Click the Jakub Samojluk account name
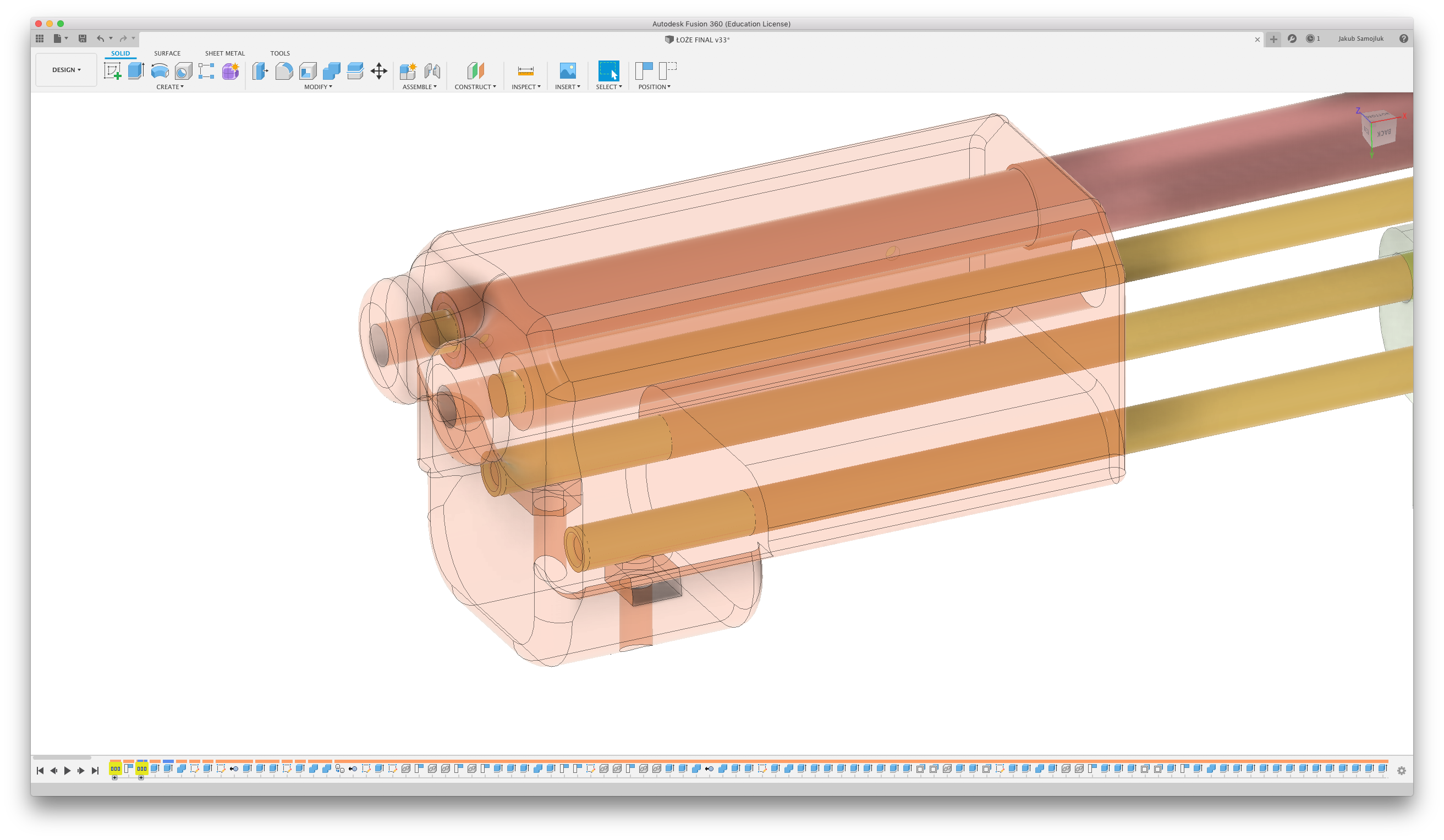Image resolution: width=1444 pixels, height=840 pixels. click(1360, 39)
